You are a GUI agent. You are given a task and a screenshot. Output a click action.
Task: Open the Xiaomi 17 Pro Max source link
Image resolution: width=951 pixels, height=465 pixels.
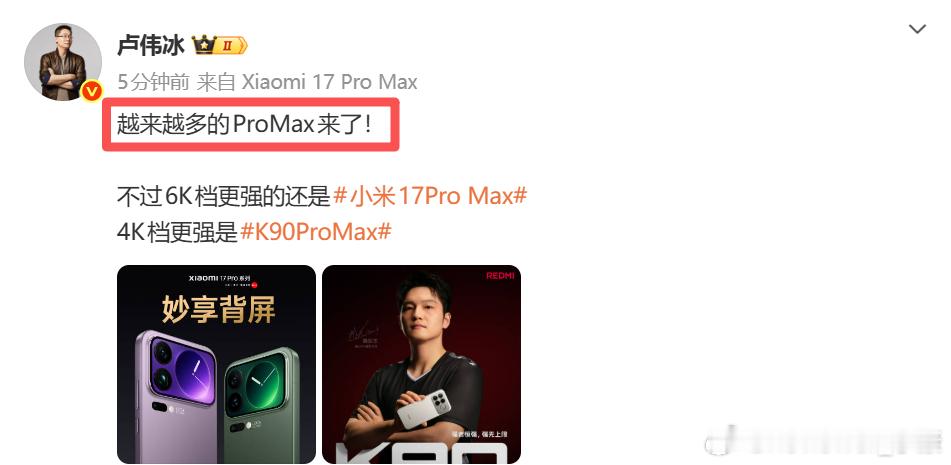[329, 82]
